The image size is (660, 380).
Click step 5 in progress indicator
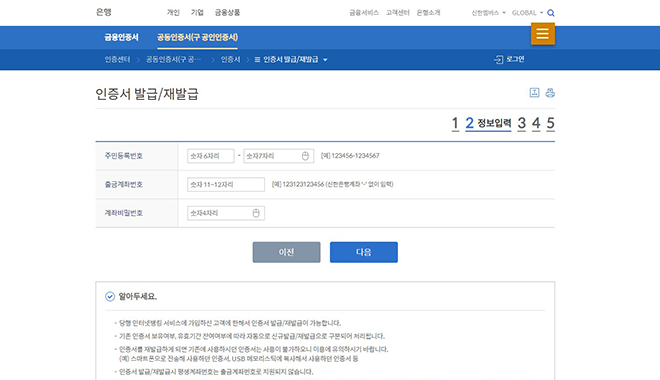click(x=551, y=123)
